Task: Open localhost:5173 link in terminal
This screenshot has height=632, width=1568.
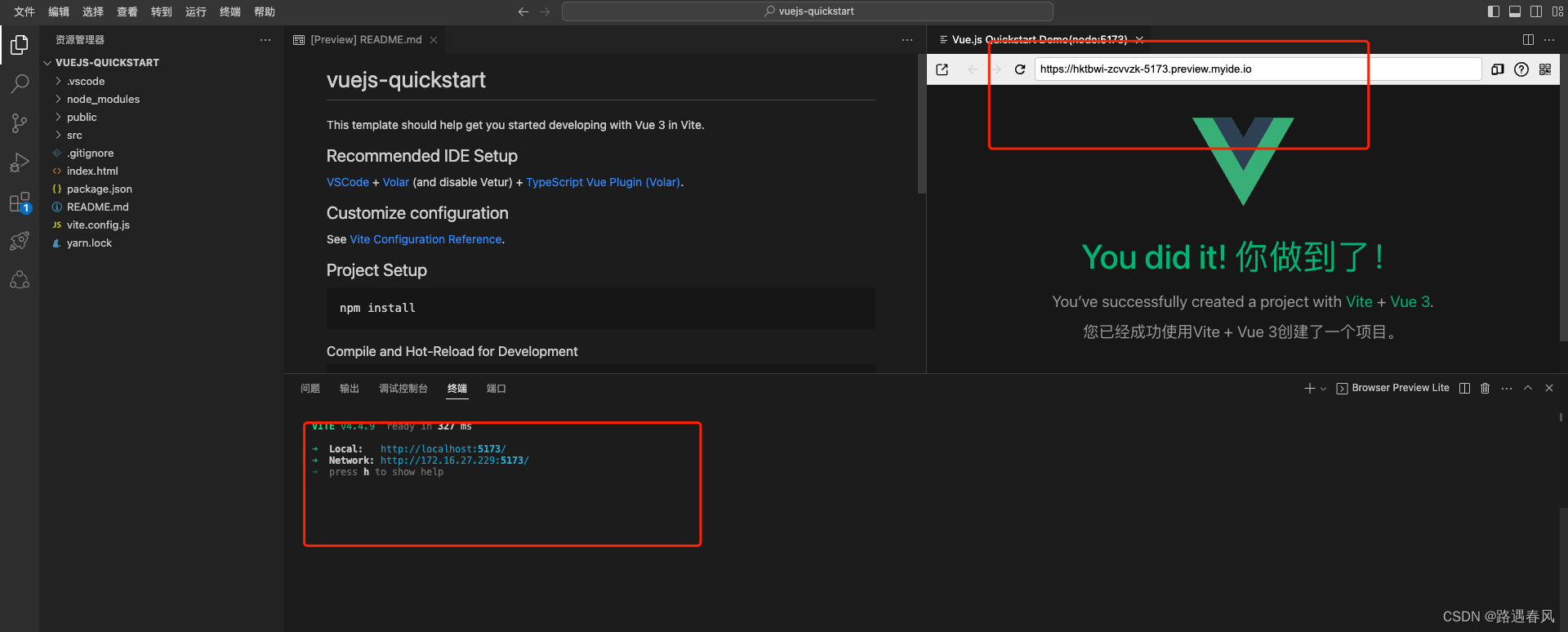Action: point(443,449)
